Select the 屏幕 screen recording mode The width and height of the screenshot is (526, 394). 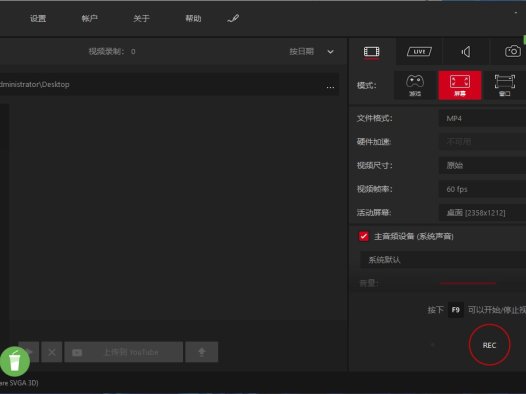pyautogui.click(x=460, y=85)
